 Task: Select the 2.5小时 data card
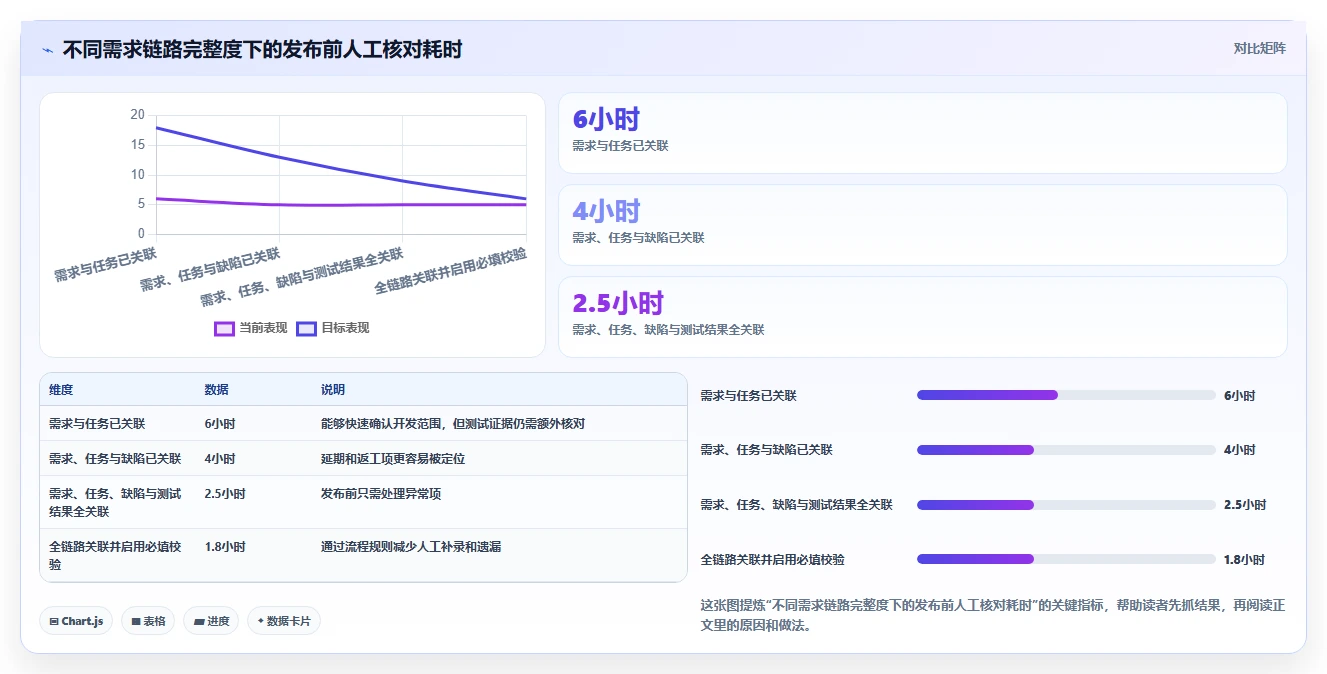(922, 317)
